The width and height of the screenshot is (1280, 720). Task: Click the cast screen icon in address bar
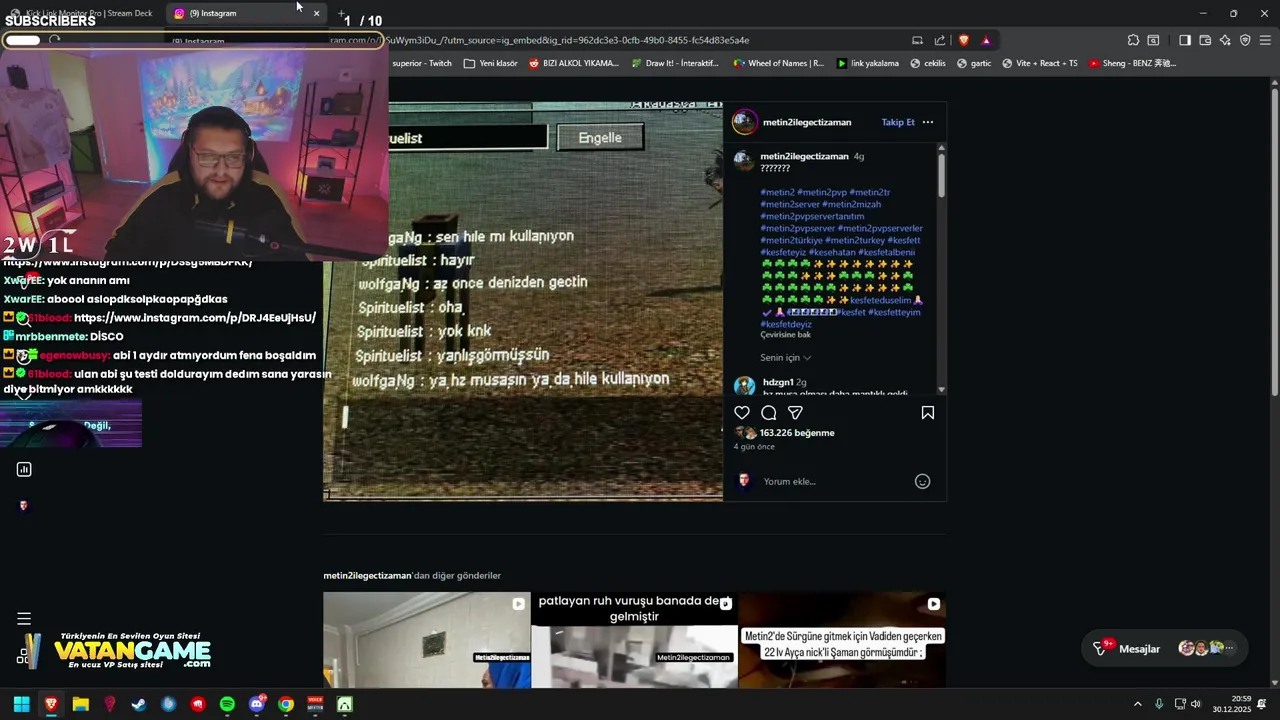coord(917,40)
